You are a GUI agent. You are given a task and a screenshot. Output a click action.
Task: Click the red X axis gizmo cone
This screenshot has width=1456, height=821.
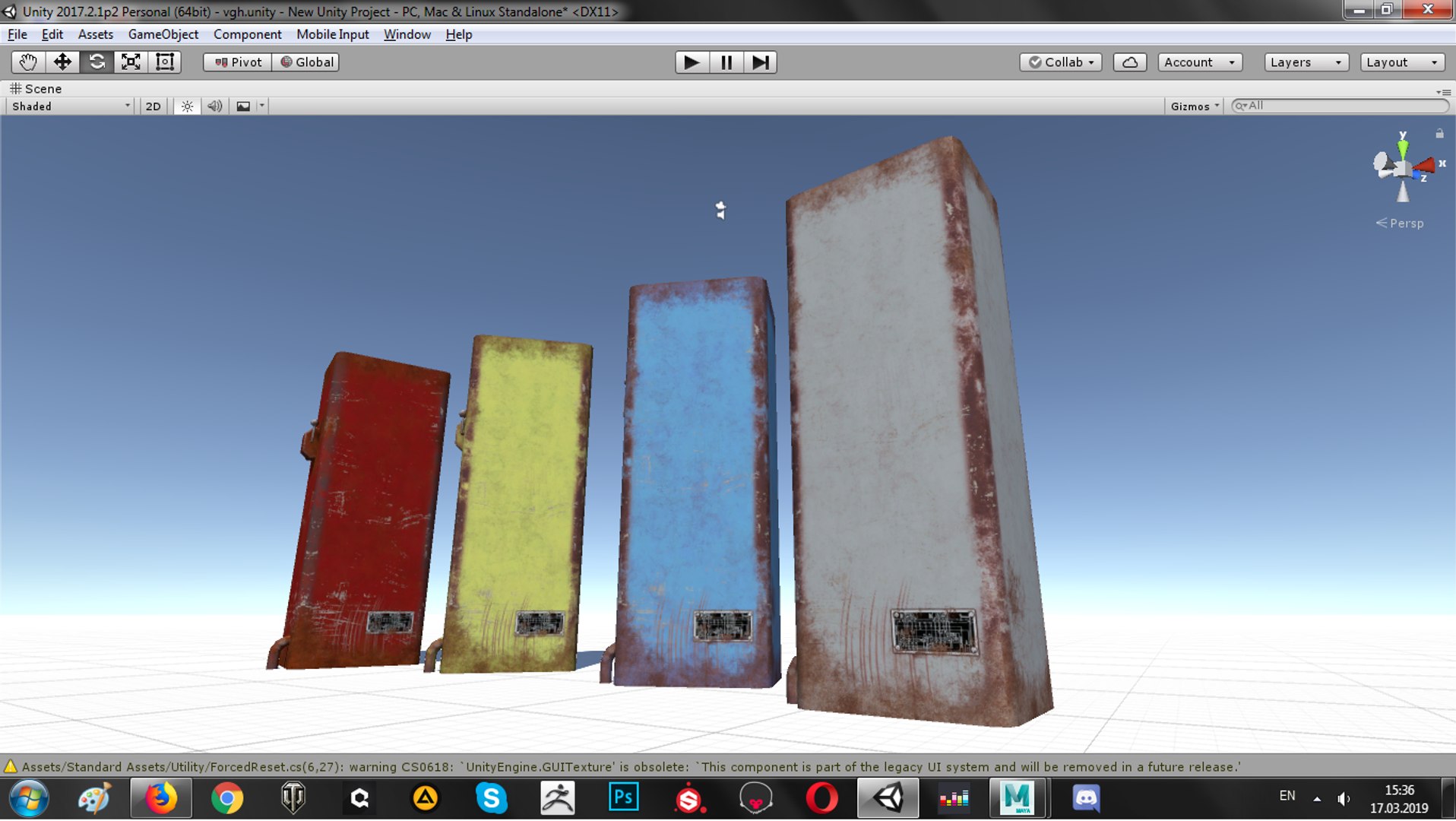tap(1426, 165)
